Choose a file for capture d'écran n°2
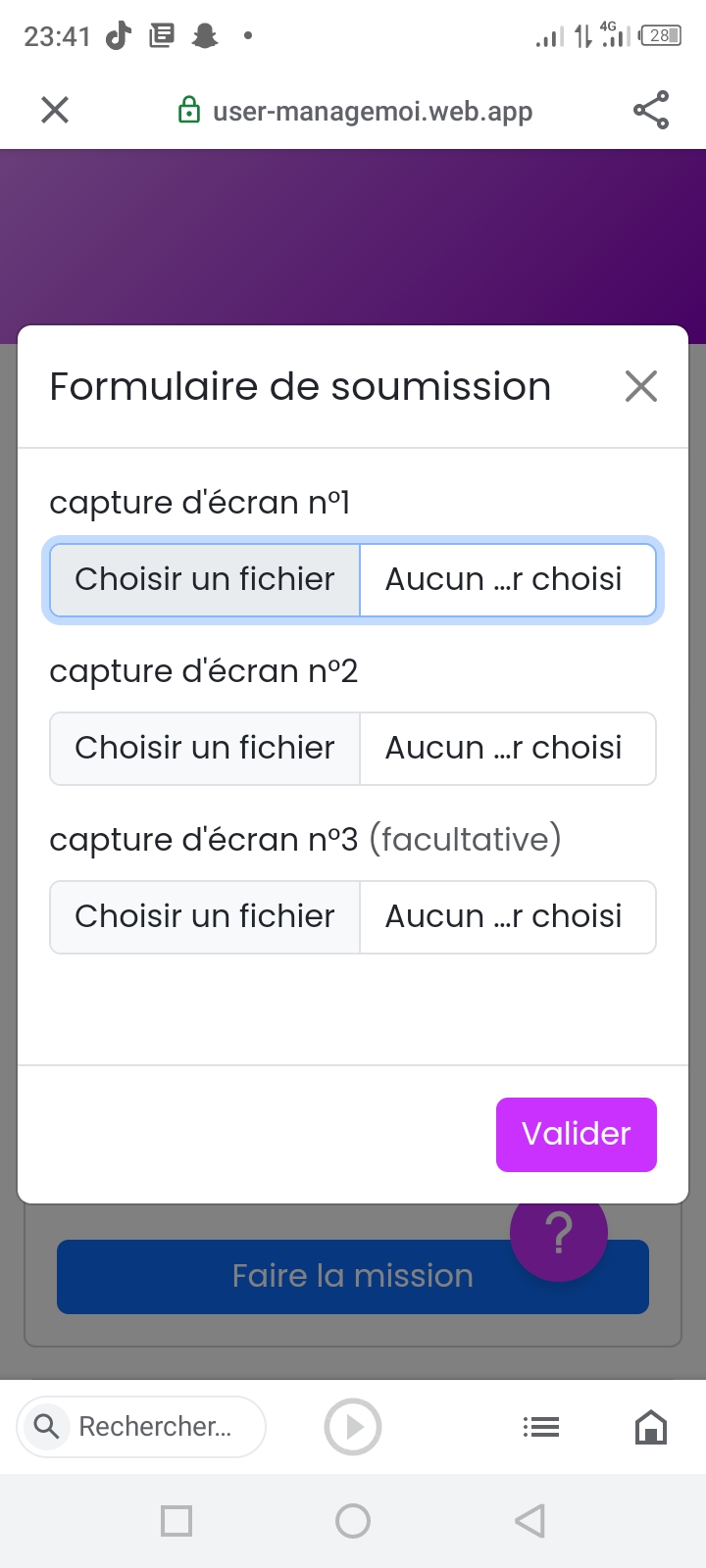The width and height of the screenshot is (706, 1568). point(205,749)
